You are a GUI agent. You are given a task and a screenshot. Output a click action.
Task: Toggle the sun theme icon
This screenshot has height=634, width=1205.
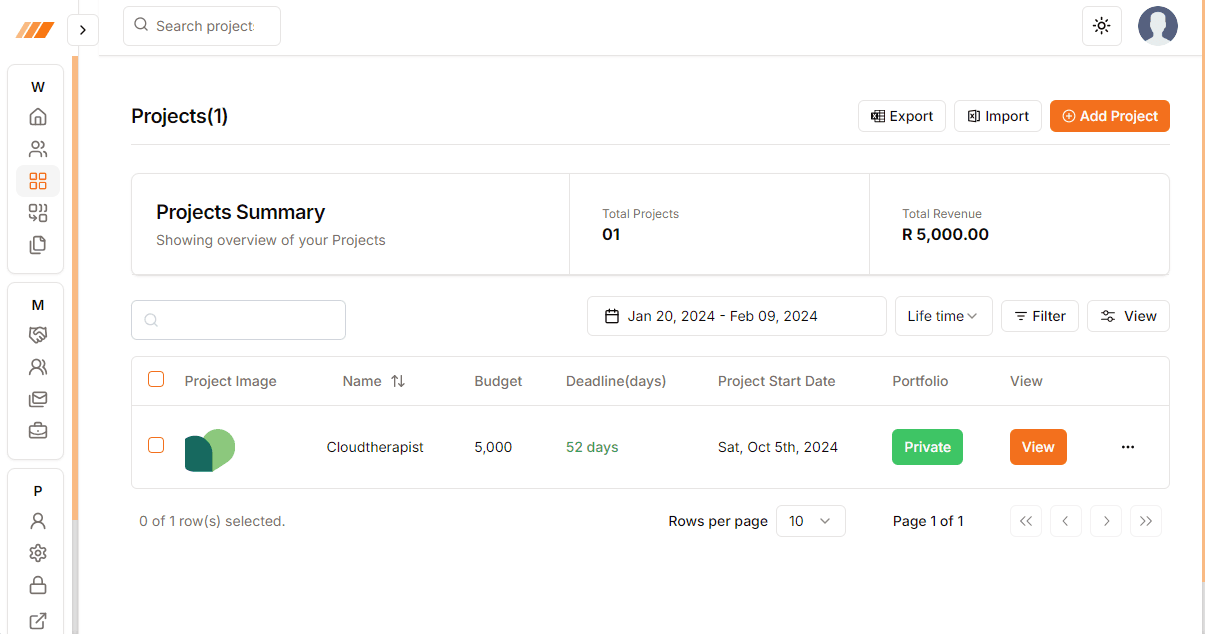[1101, 26]
